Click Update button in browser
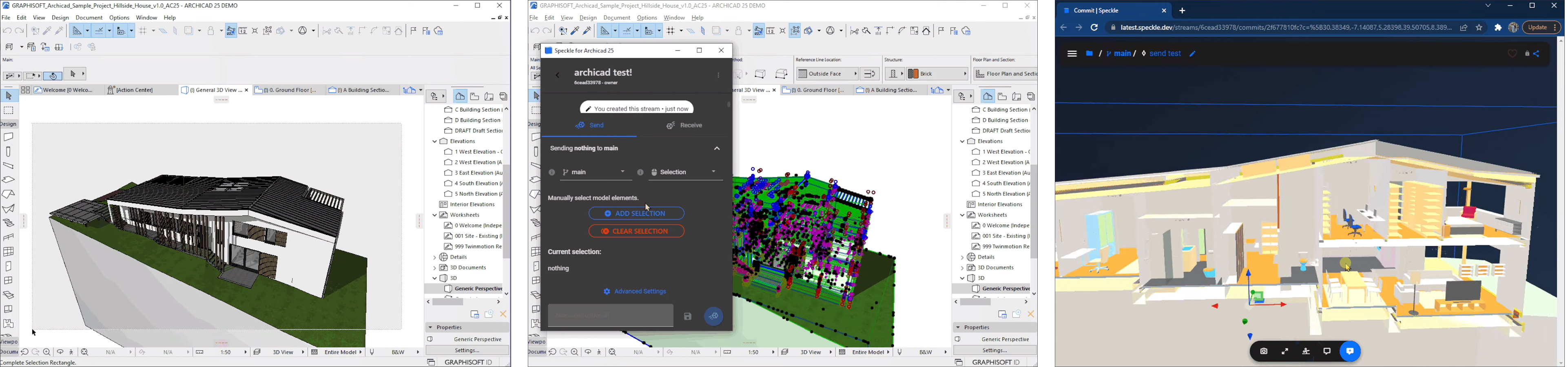This screenshot has width=1568, height=367. 1542,27
